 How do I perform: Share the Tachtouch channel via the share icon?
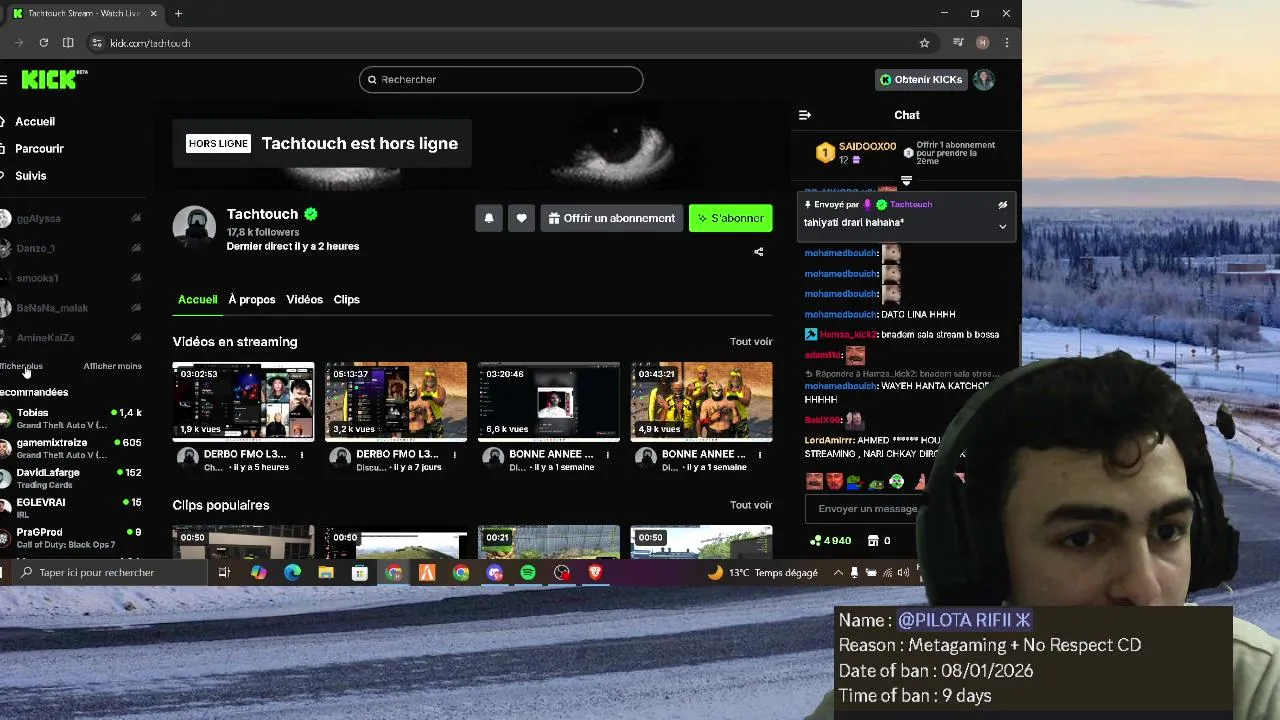(758, 252)
